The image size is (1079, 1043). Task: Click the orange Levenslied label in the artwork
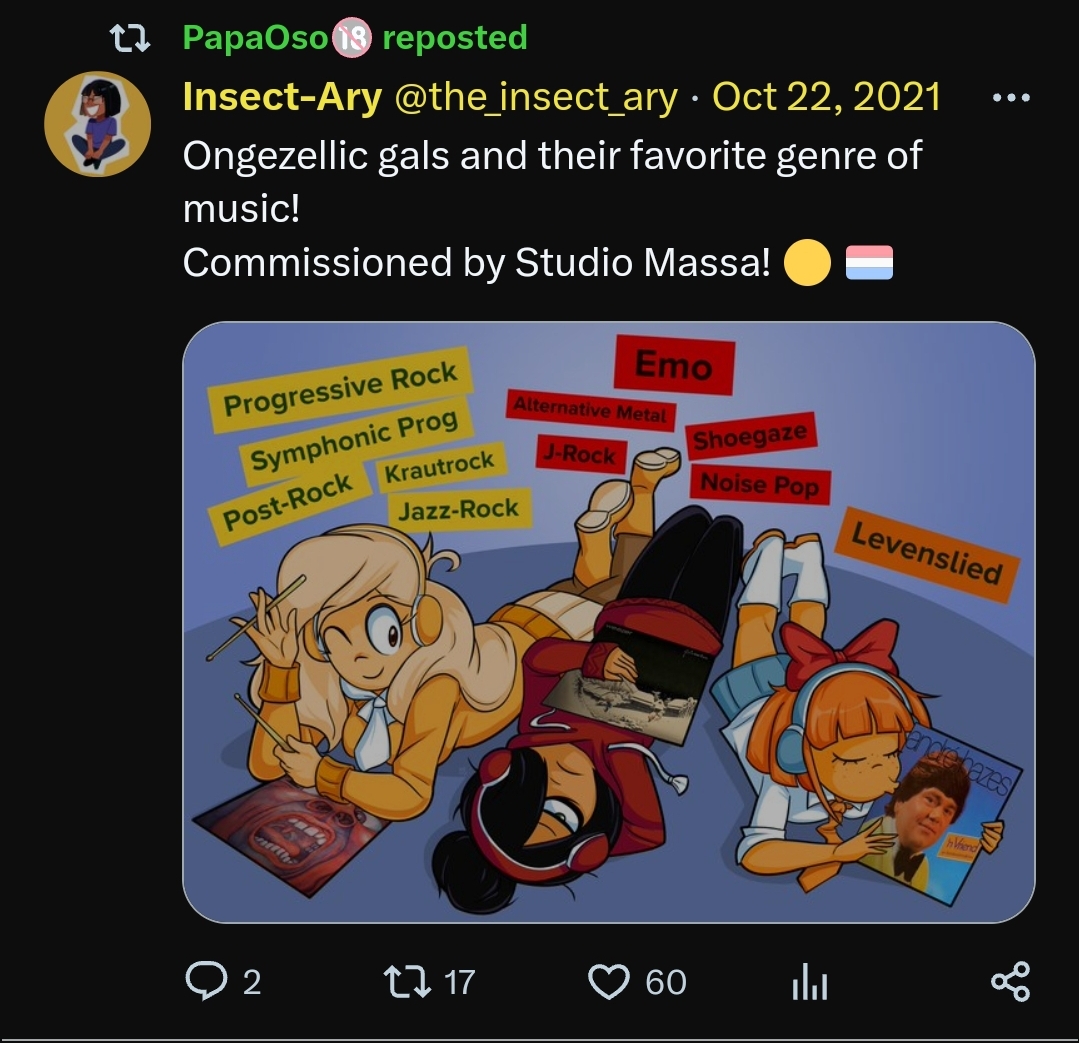pyautogui.click(x=926, y=555)
